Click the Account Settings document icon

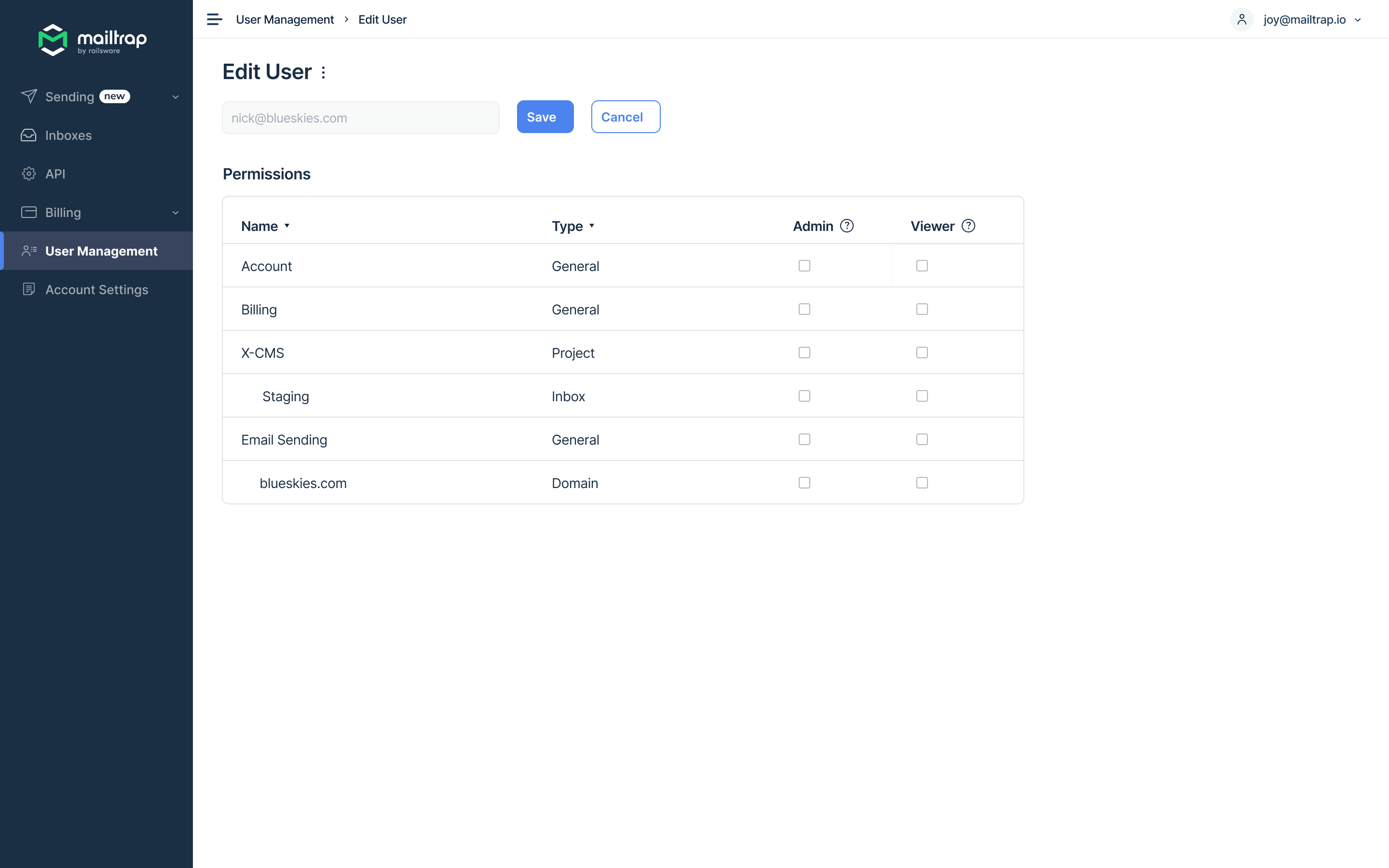coord(29,289)
